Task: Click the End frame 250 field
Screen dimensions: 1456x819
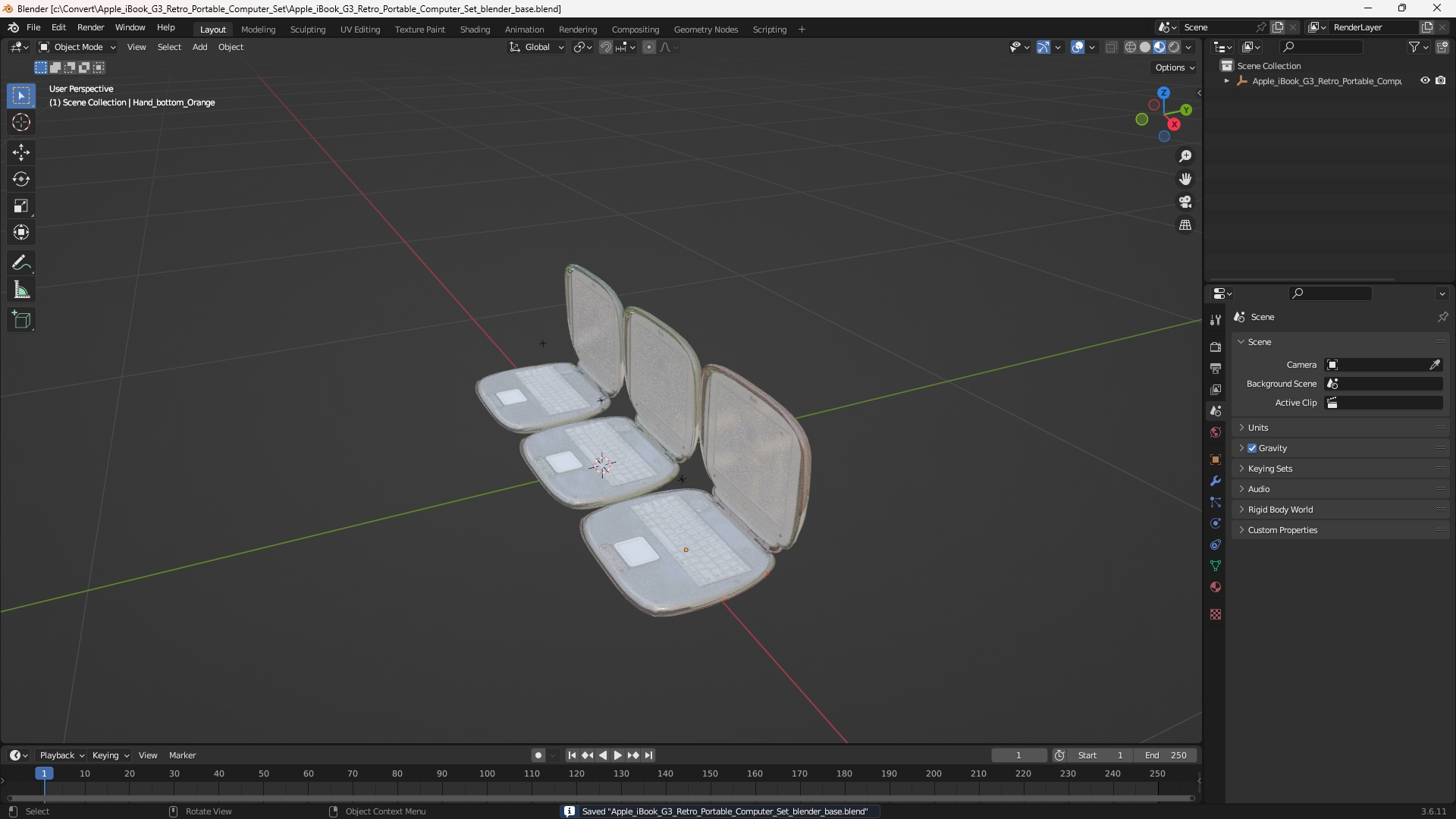Action: pyautogui.click(x=1166, y=755)
